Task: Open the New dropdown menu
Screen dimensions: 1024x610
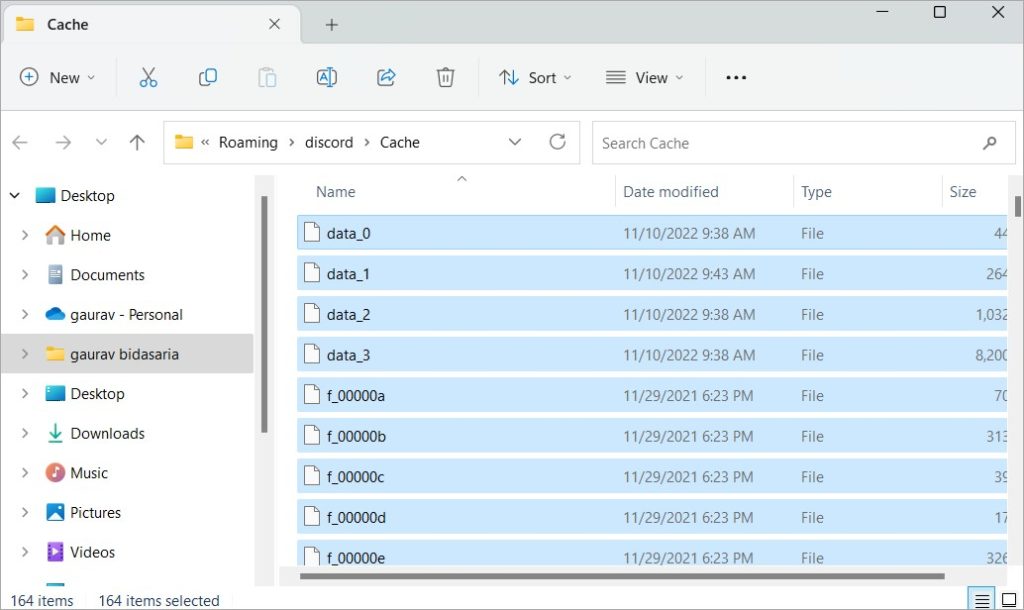Action: [x=57, y=78]
